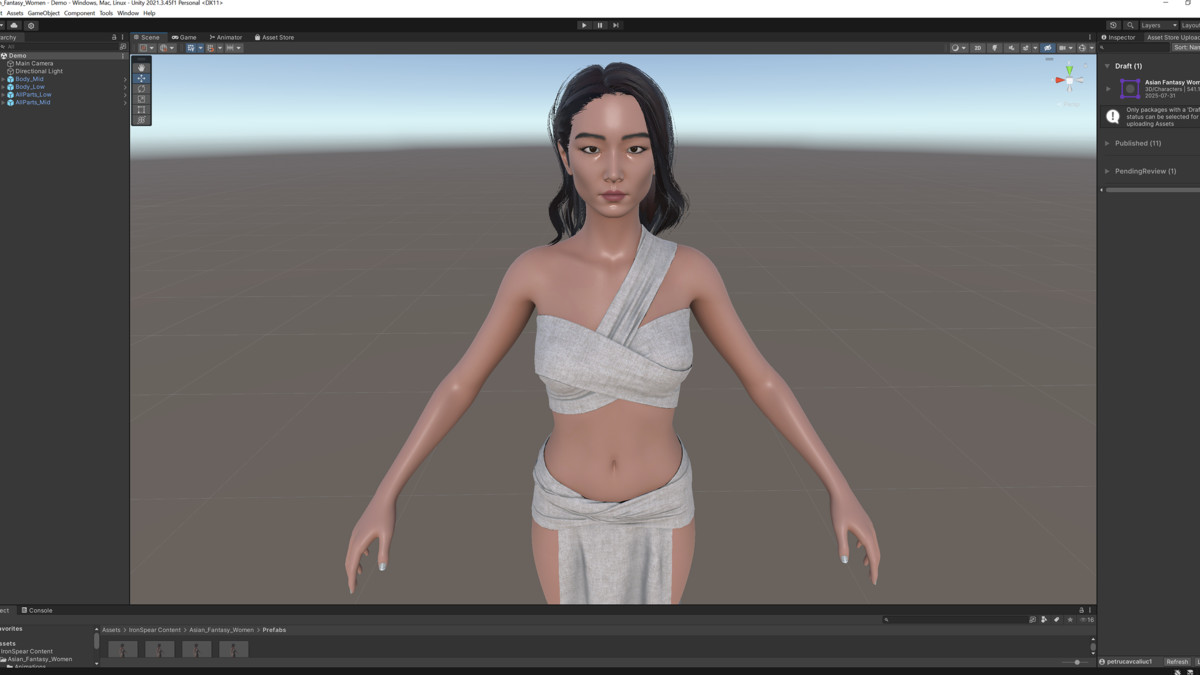Step forward one frame

[x=616, y=25]
